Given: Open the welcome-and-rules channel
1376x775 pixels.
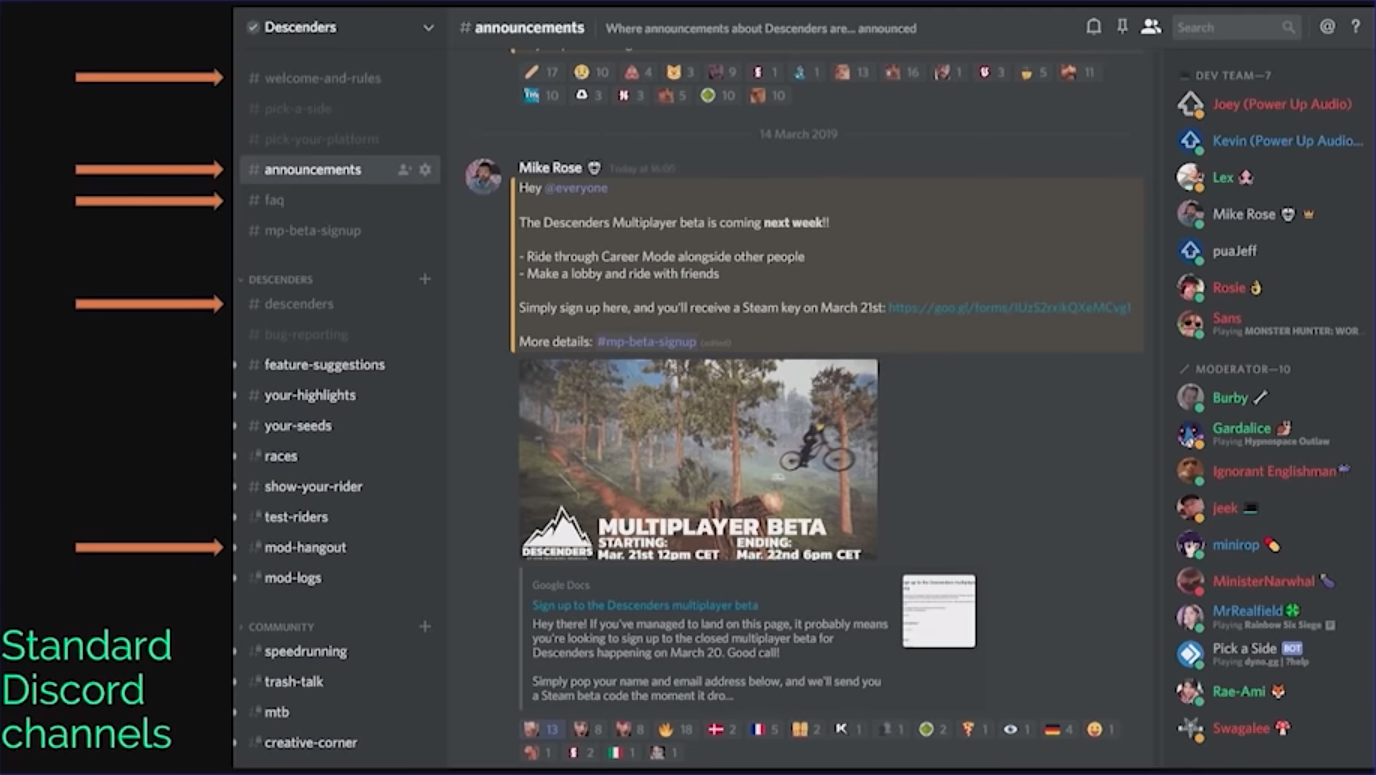Looking at the screenshot, I should pos(340,78).
